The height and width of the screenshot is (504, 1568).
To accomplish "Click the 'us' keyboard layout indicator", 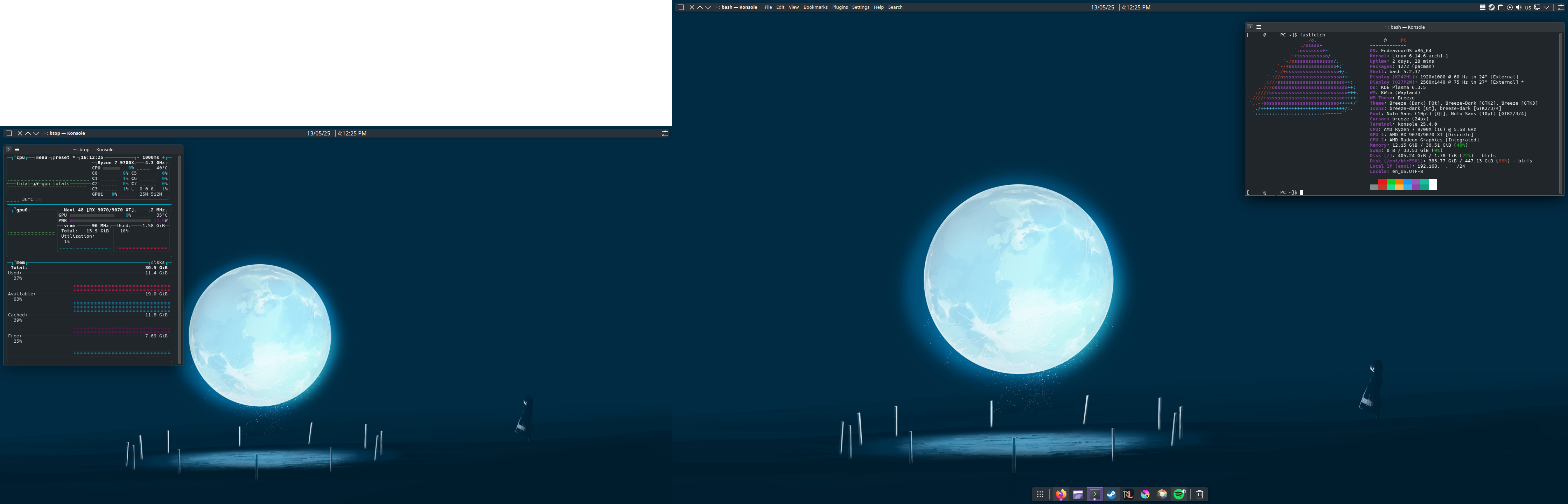I will 1528,7.
